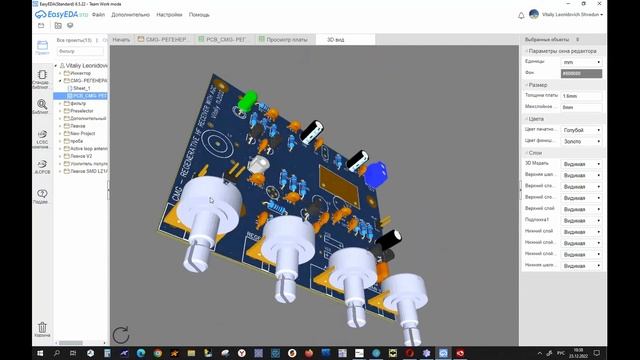Click the second toolbar icon beside the divider
The image size is (640, 360).
coord(58,26)
